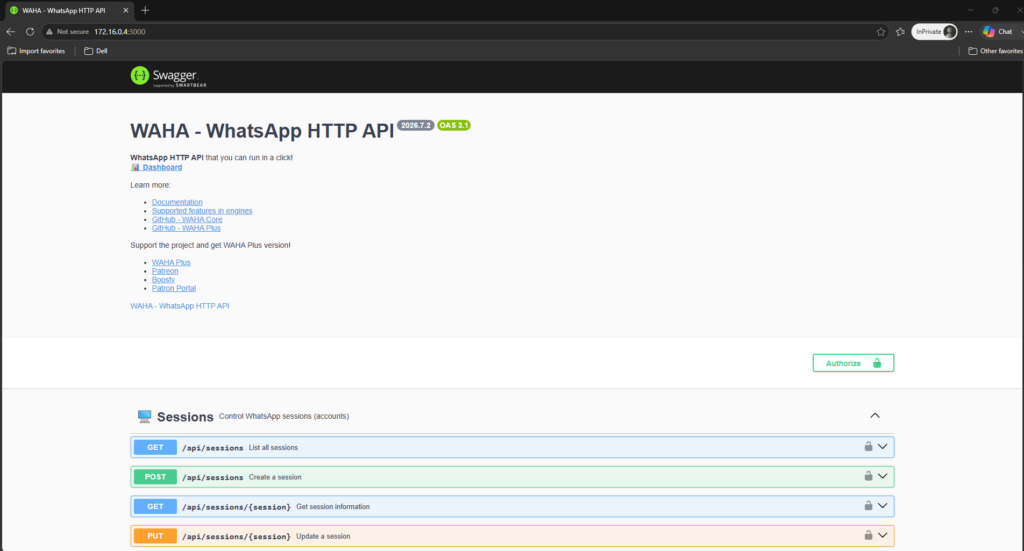Open the Patreon link

[165, 271]
